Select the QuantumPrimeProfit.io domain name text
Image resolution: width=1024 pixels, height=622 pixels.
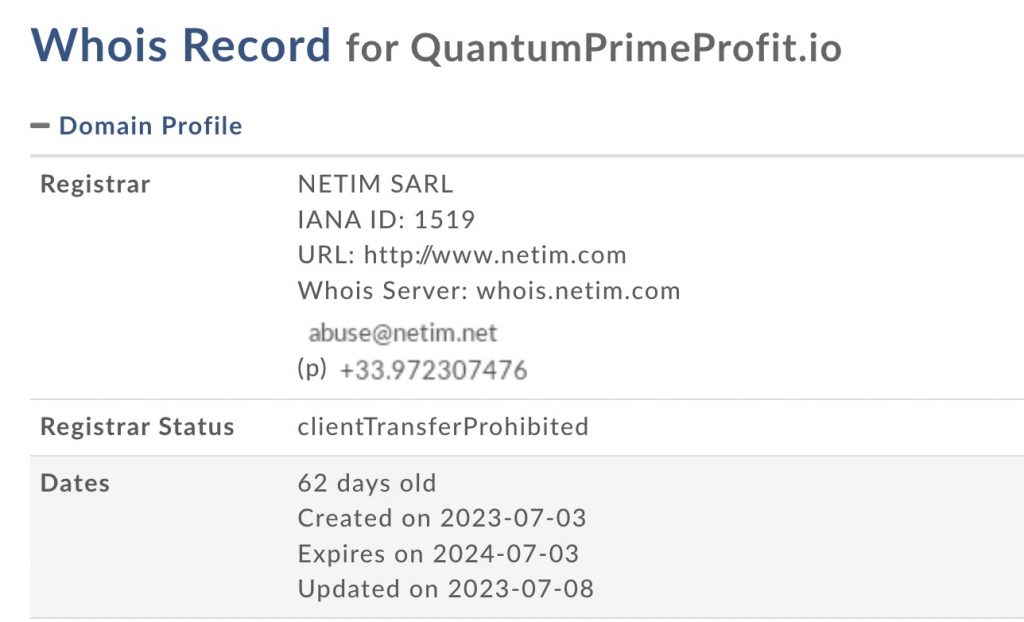coord(626,48)
